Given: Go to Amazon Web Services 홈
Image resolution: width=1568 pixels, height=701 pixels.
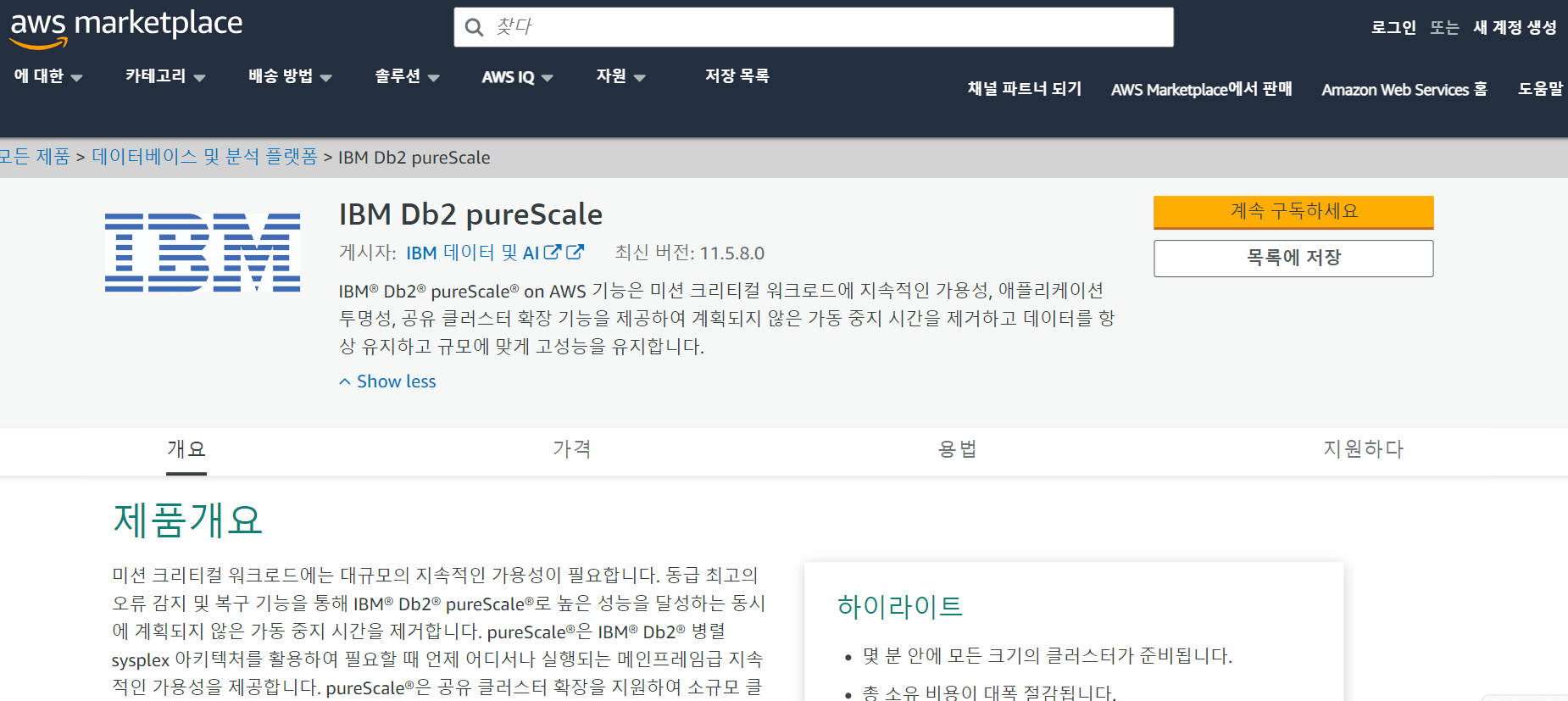Looking at the screenshot, I should 1404,89.
